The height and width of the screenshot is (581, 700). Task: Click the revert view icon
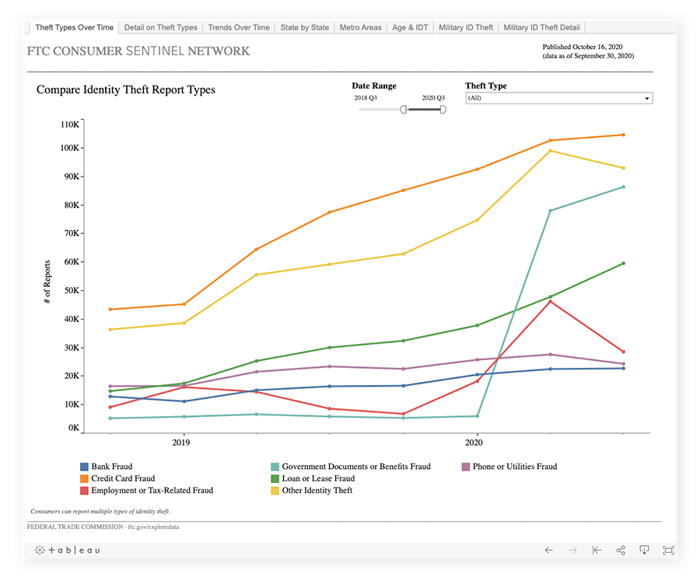597,550
